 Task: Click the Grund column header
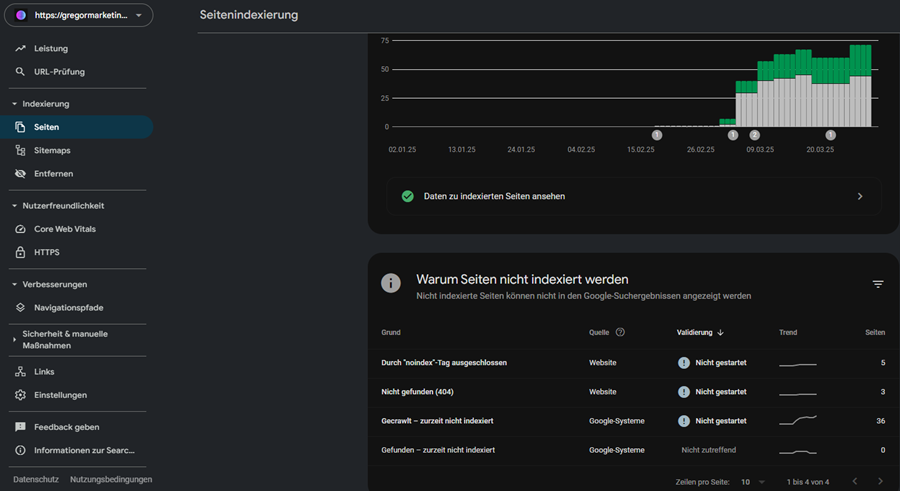point(391,333)
